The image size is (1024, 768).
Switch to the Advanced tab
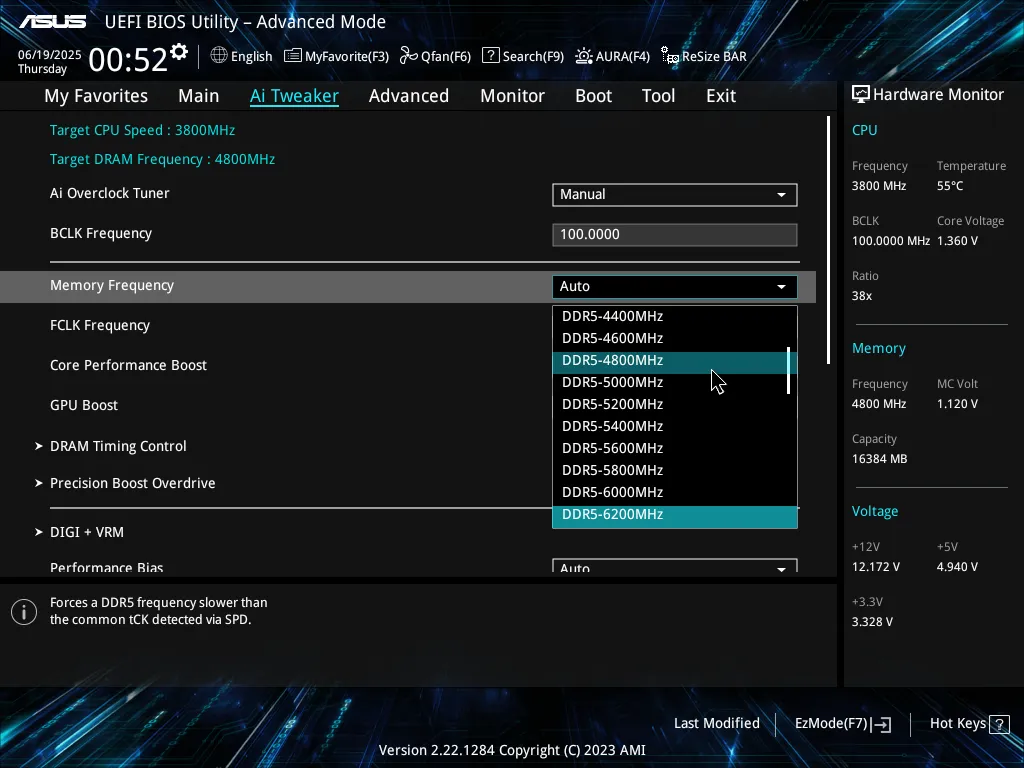click(408, 96)
